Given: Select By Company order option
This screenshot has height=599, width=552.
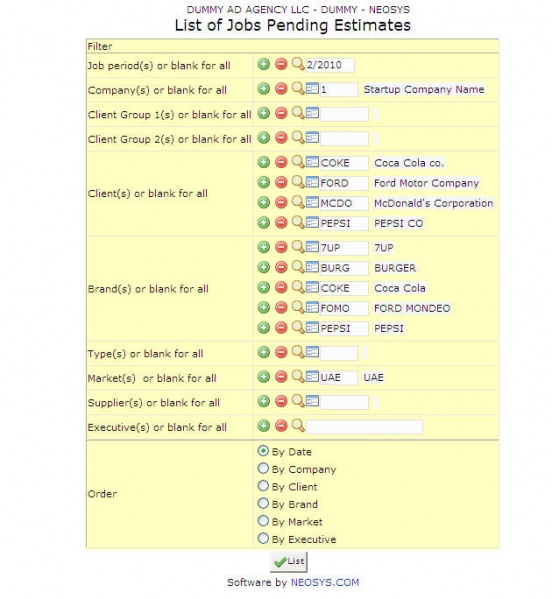Looking at the screenshot, I should (x=263, y=468).
